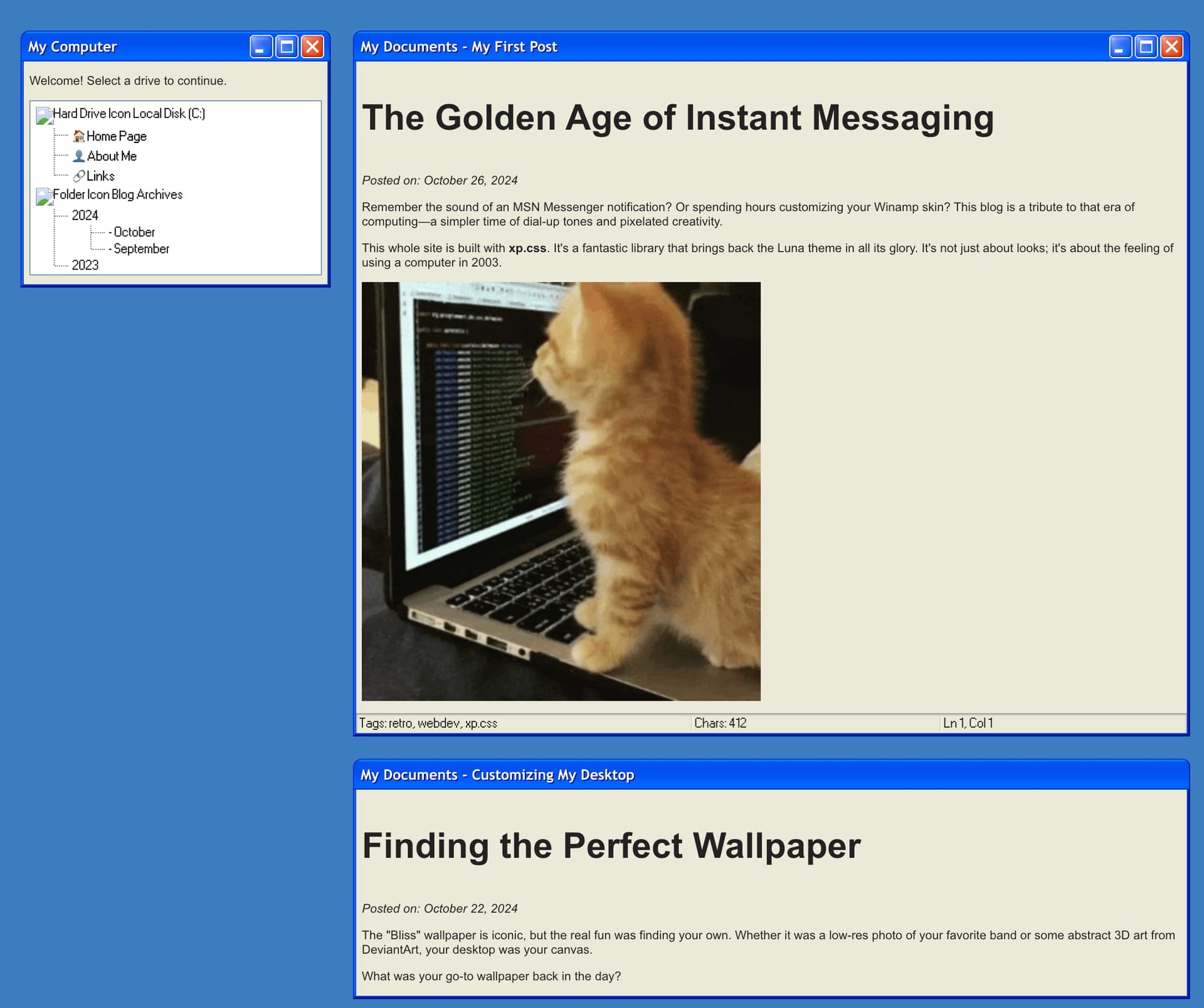This screenshot has width=1204, height=1008.
Task: Click the house icon next to Home Page
Action: pyautogui.click(x=78, y=136)
